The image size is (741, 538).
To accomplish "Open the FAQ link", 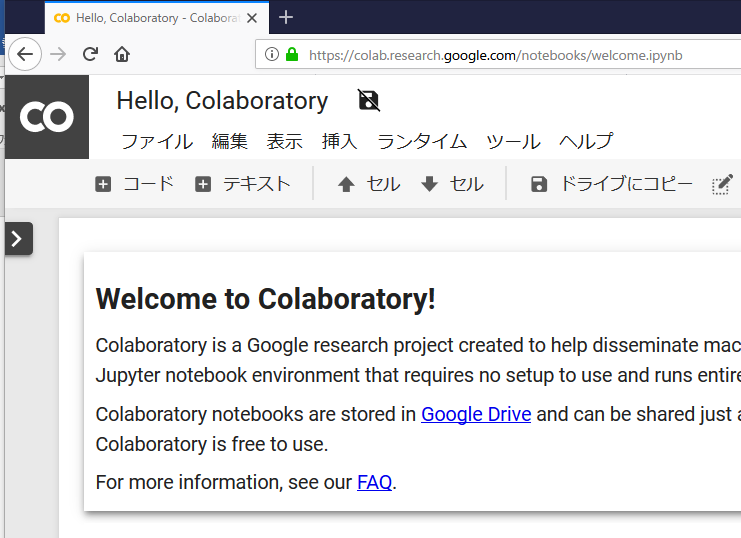I will (x=374, y=482).
